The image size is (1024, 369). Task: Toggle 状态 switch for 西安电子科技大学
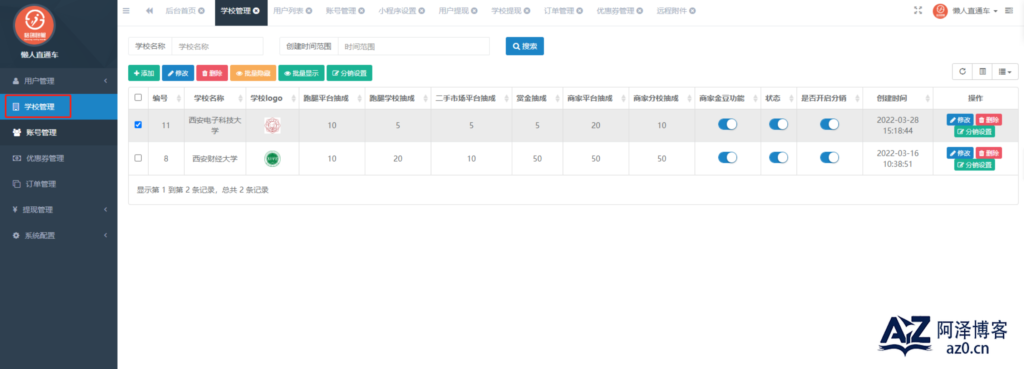click(778, 124)
